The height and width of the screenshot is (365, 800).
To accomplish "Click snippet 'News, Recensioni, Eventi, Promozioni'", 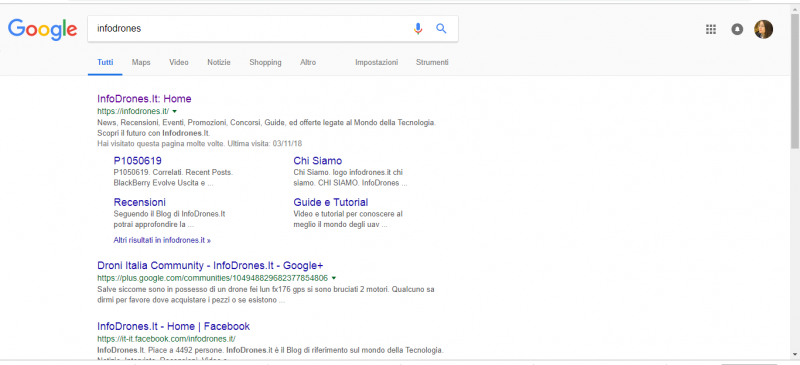I will (x=266, y=128).
